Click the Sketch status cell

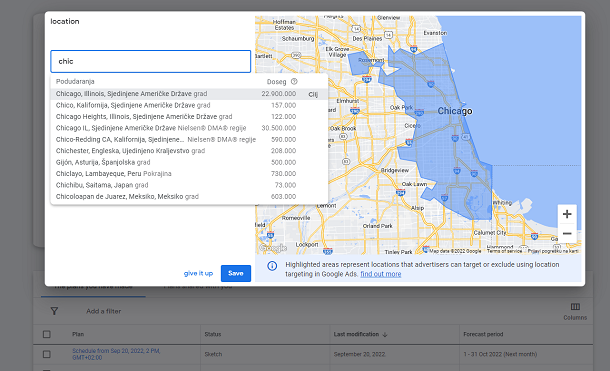point(213,354)
